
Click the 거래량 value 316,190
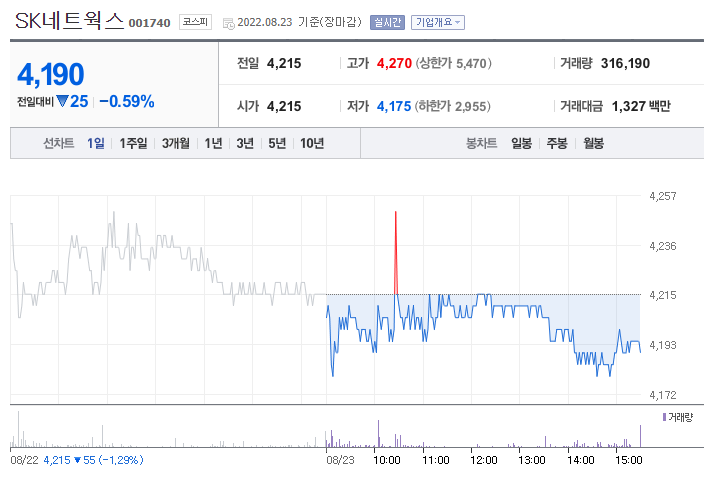[x=625, y=63]
